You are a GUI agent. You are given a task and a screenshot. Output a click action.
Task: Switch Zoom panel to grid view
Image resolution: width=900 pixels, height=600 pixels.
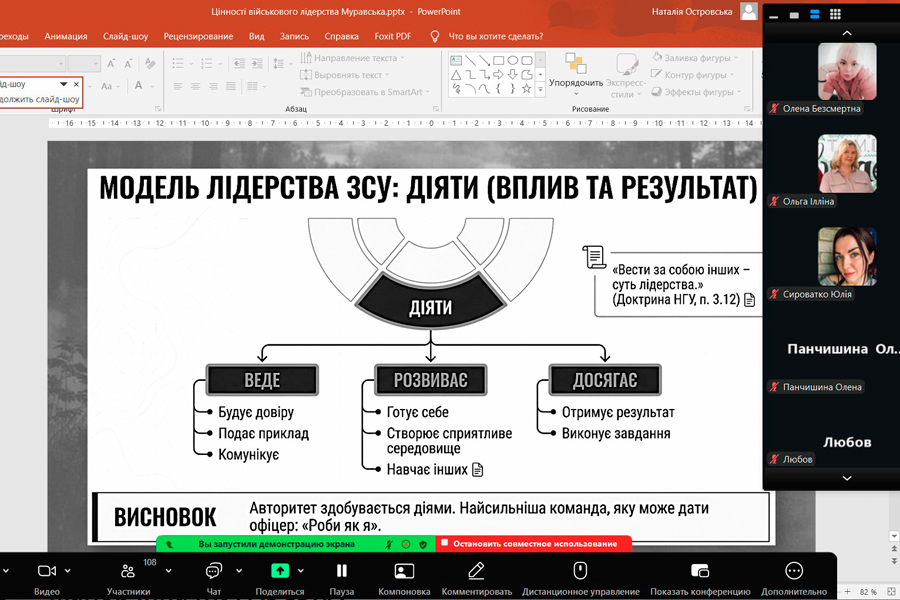pyautogui.click(x=835, y=14)
